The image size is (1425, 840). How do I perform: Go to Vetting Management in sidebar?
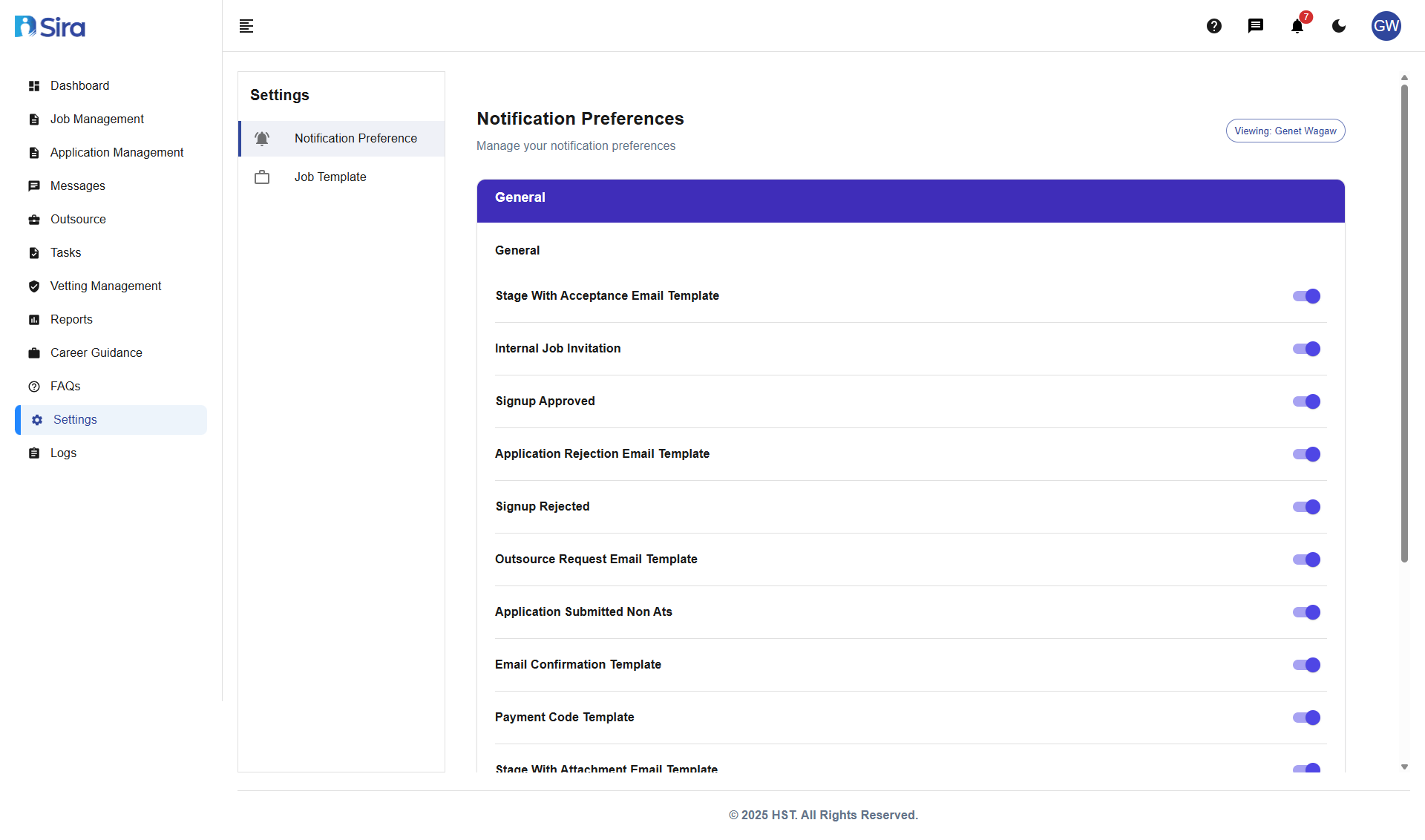click(105, 286)
